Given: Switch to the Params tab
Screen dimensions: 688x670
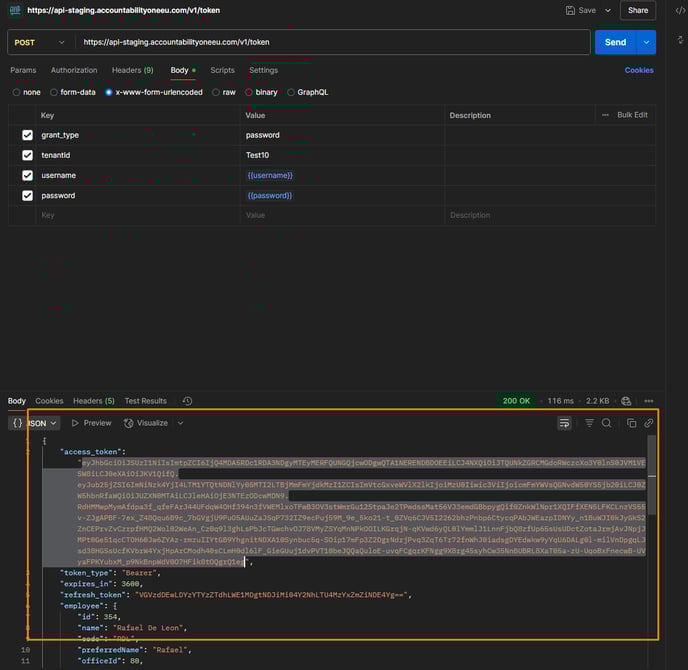Looking at the screenshot, I should (x=23, y=70).
